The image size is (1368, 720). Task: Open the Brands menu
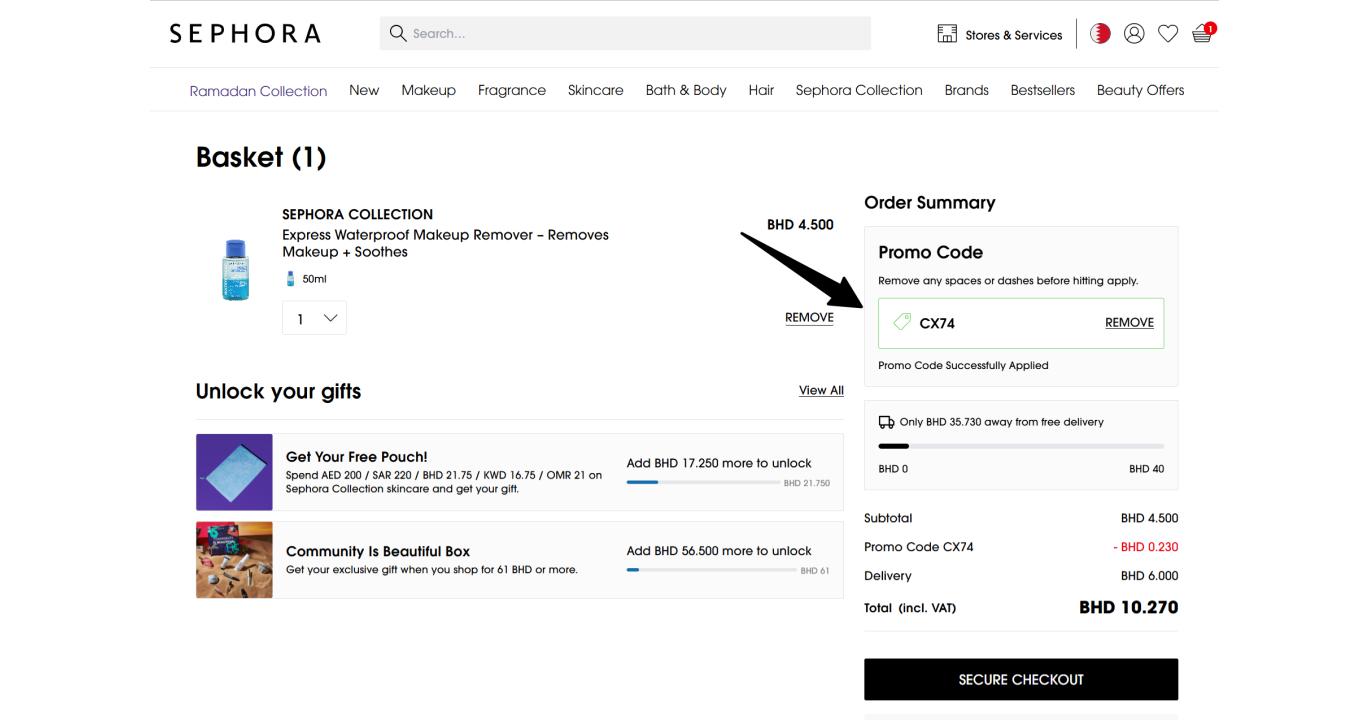pyautogui.click(x=967, y=90)
